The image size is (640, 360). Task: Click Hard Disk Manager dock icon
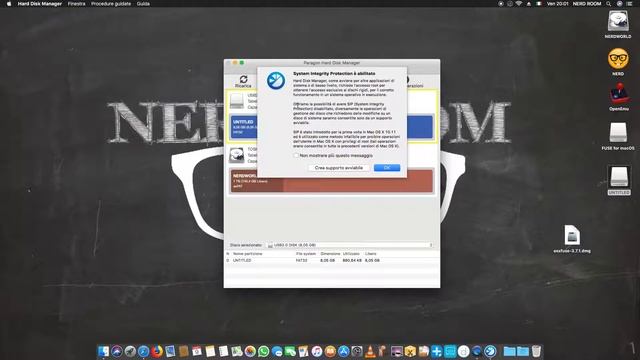490,351
